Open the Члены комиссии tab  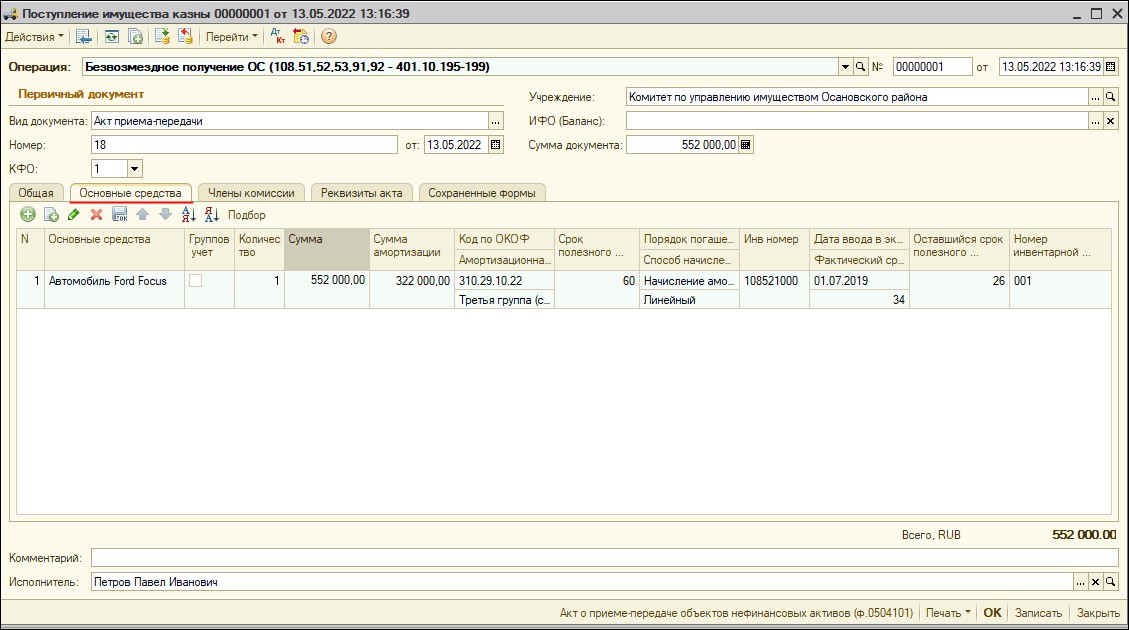tap(251, 193)
